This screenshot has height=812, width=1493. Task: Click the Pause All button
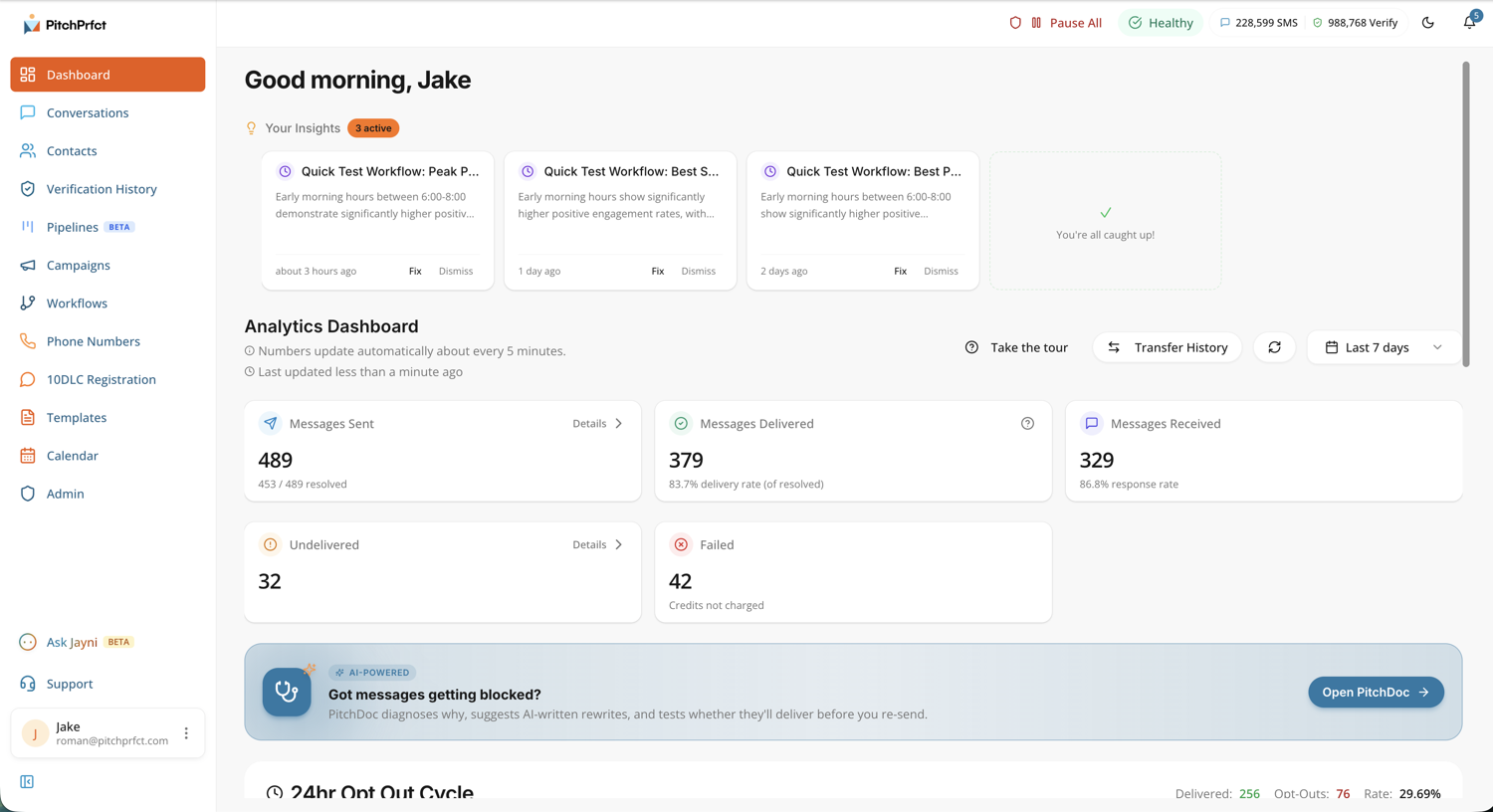[1066, 23]
